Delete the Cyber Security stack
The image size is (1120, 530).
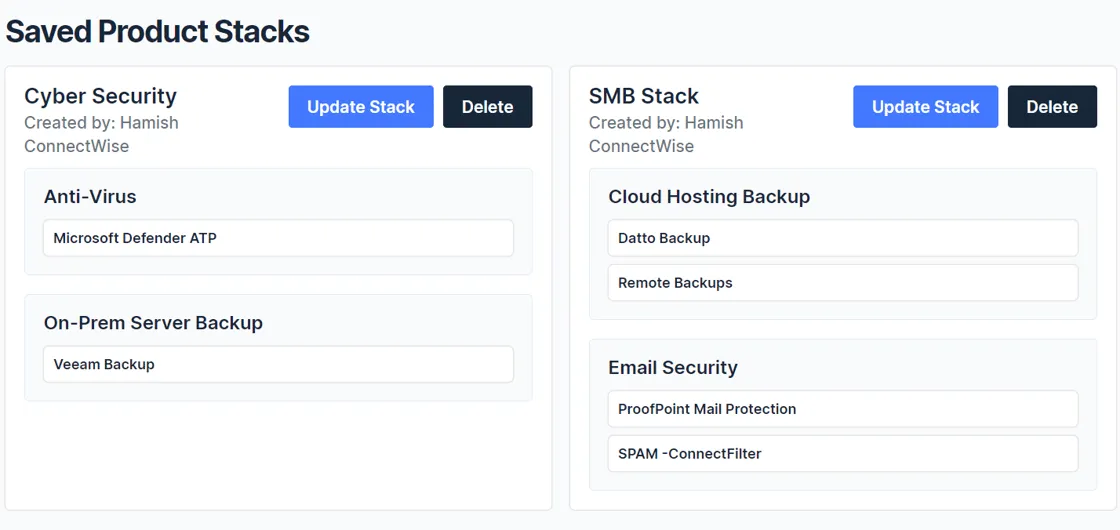488,107
